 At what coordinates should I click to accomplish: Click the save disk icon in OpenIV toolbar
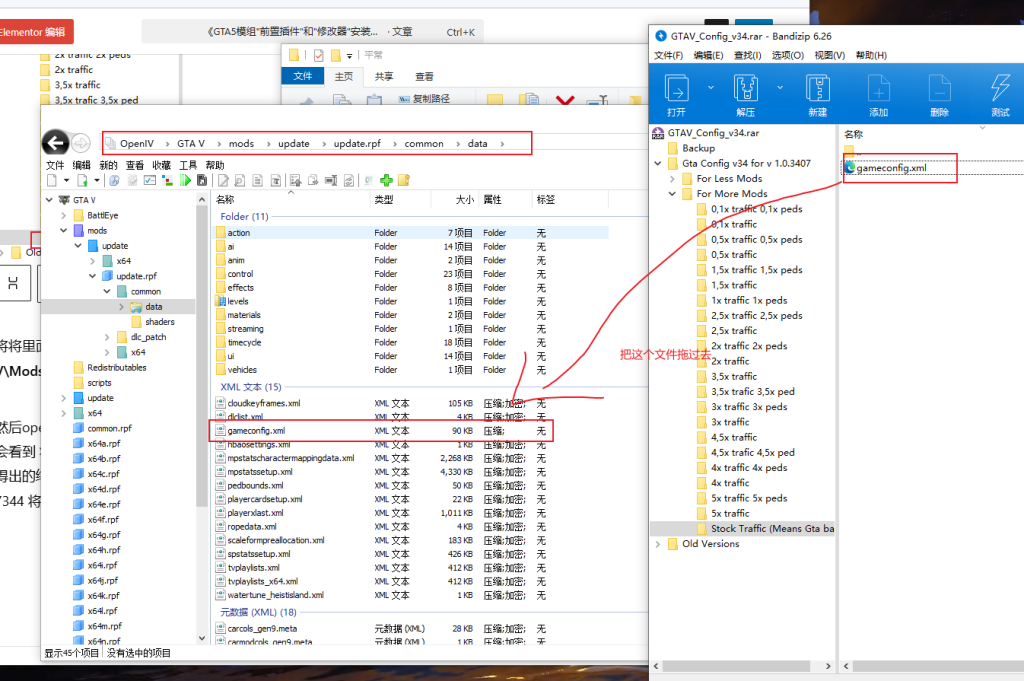click(x=202, y=180)
